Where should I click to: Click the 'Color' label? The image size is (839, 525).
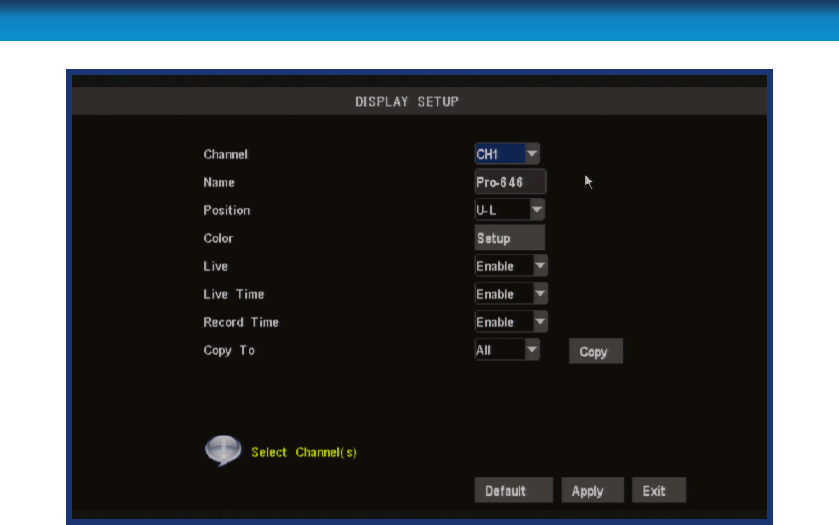218,238
